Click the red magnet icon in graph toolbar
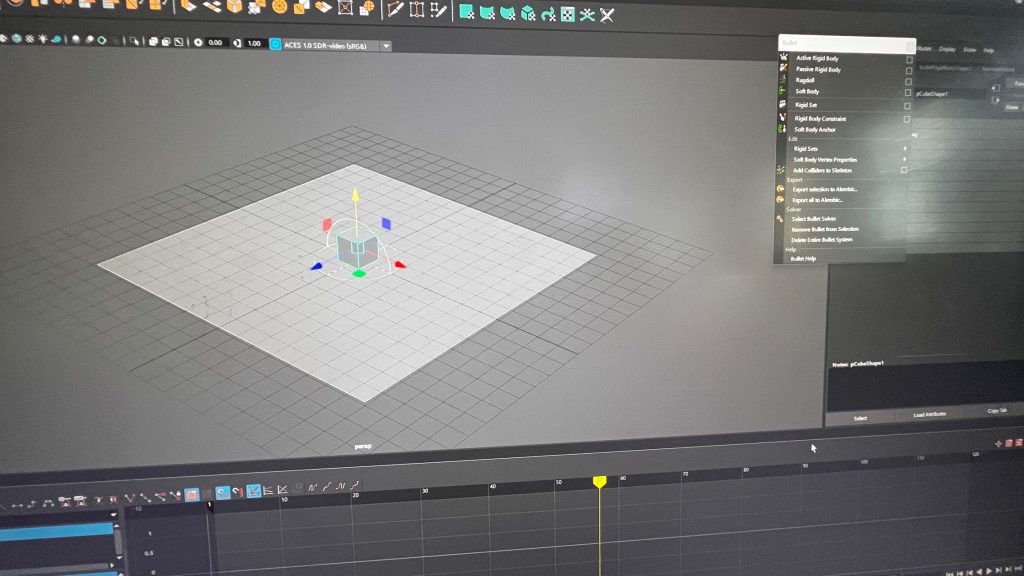The width and height of the screenshot is (1024, 576). (x=237, y=492)
